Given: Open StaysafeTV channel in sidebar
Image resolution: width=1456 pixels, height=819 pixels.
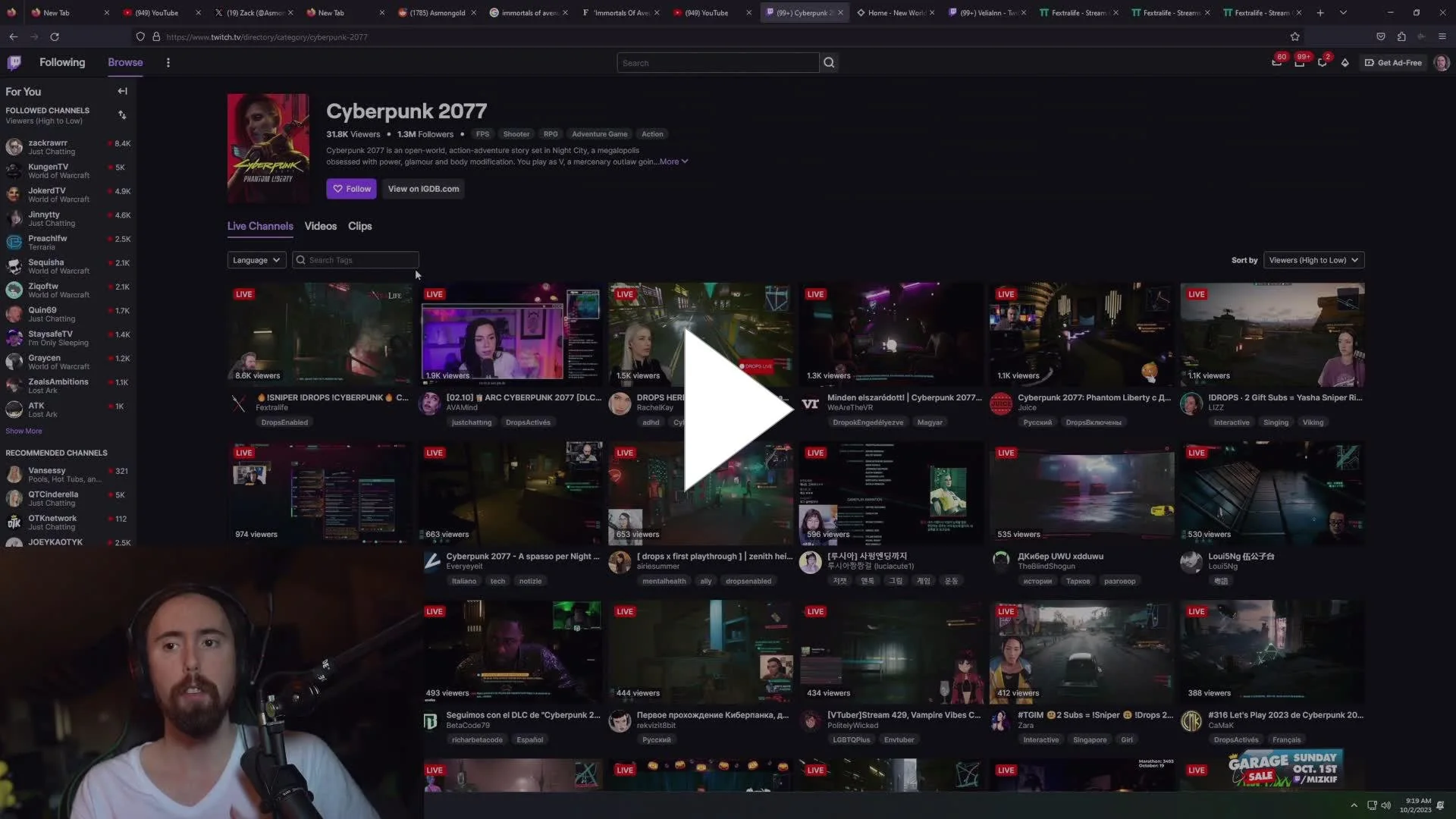Looking at the screenshot, I should pos(68,338).
